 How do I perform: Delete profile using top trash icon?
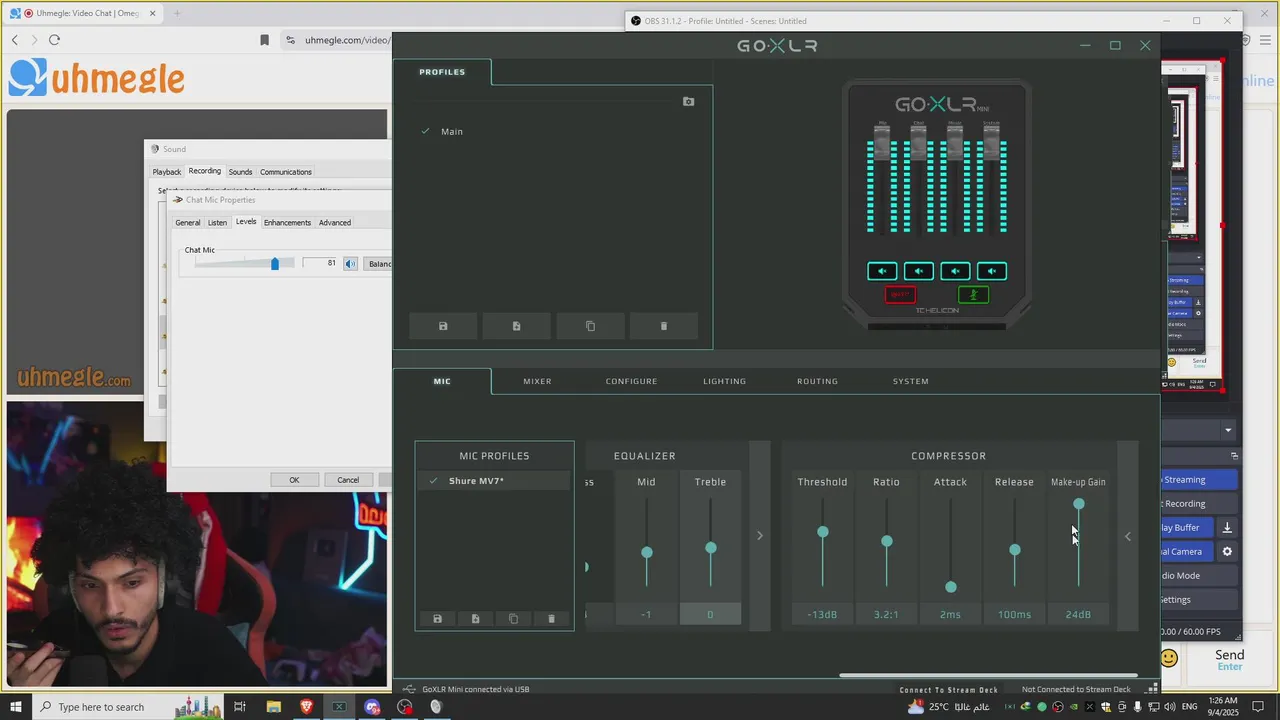click(663, 326)
